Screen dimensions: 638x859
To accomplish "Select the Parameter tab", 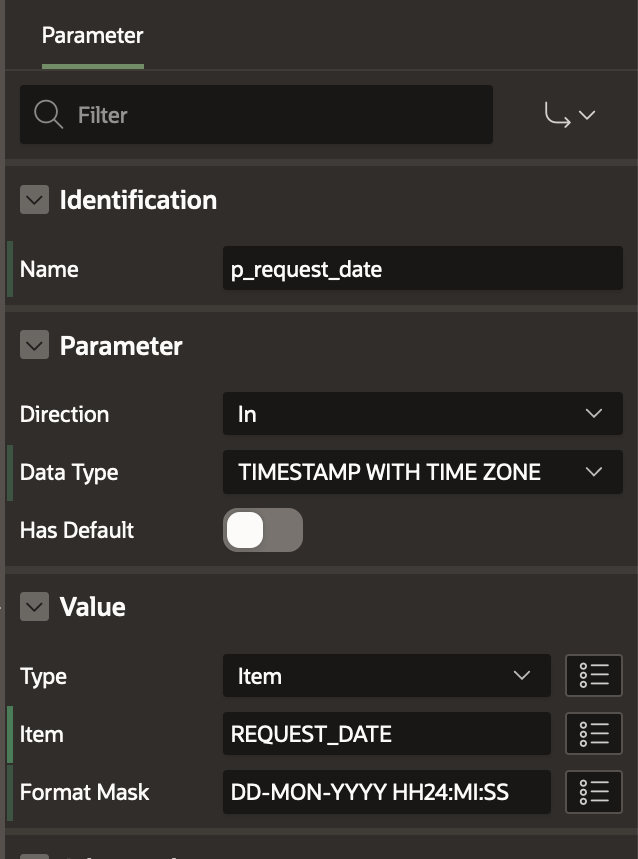I will [92, 36].
